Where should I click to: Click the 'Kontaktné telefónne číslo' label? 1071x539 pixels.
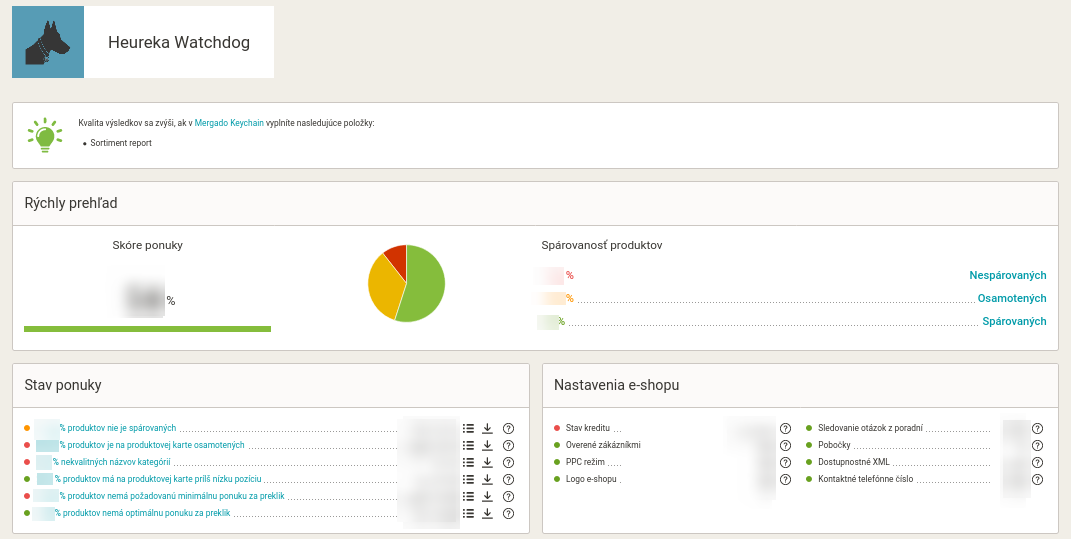pos(865,480)
